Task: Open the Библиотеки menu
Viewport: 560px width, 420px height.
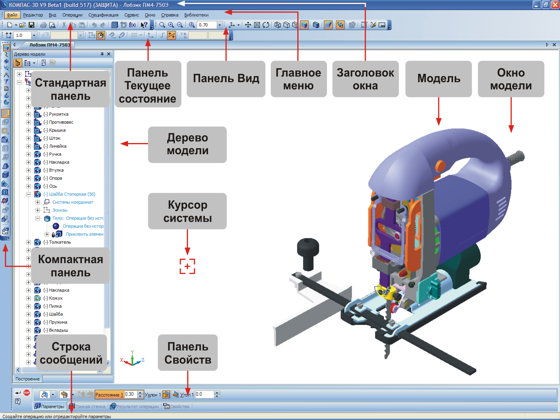Action: pos(196,15)
